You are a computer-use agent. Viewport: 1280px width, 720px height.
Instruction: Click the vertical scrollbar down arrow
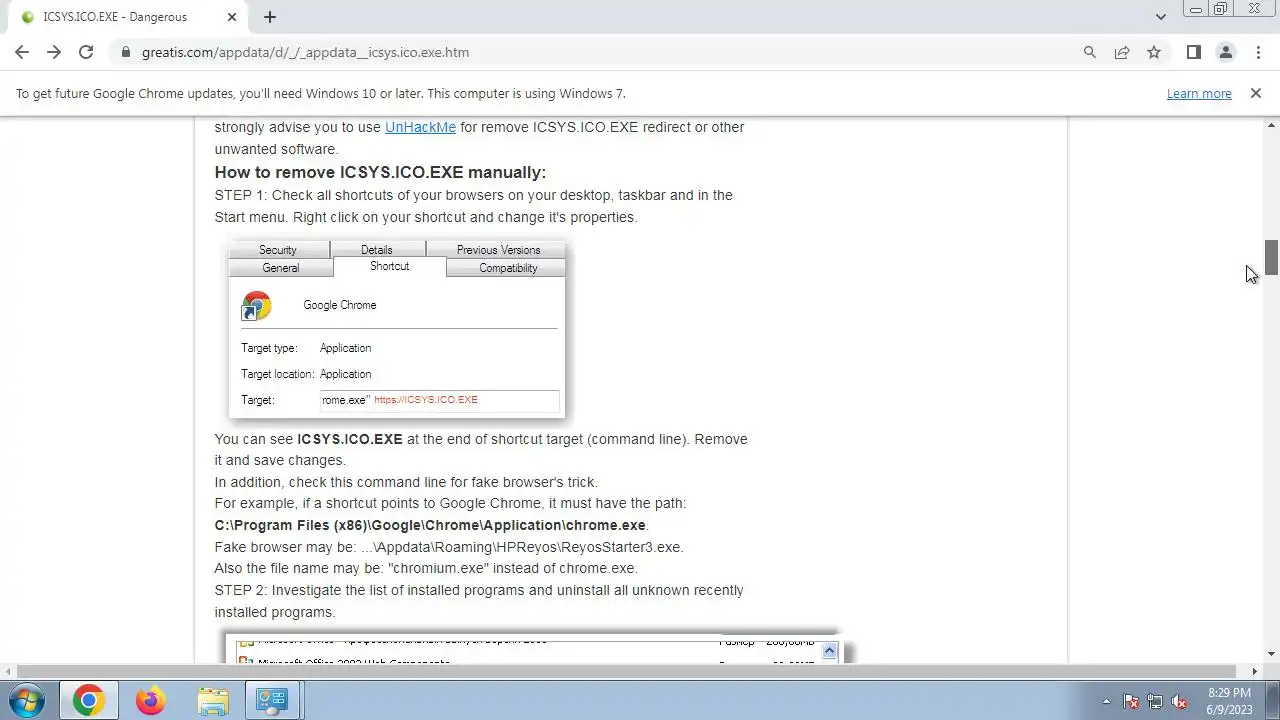1271,654
